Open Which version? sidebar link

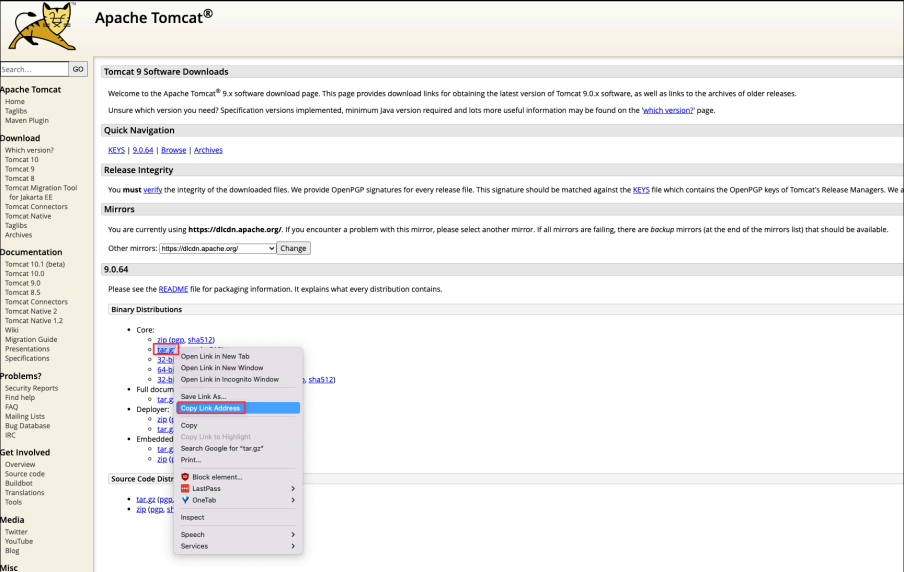29,150
